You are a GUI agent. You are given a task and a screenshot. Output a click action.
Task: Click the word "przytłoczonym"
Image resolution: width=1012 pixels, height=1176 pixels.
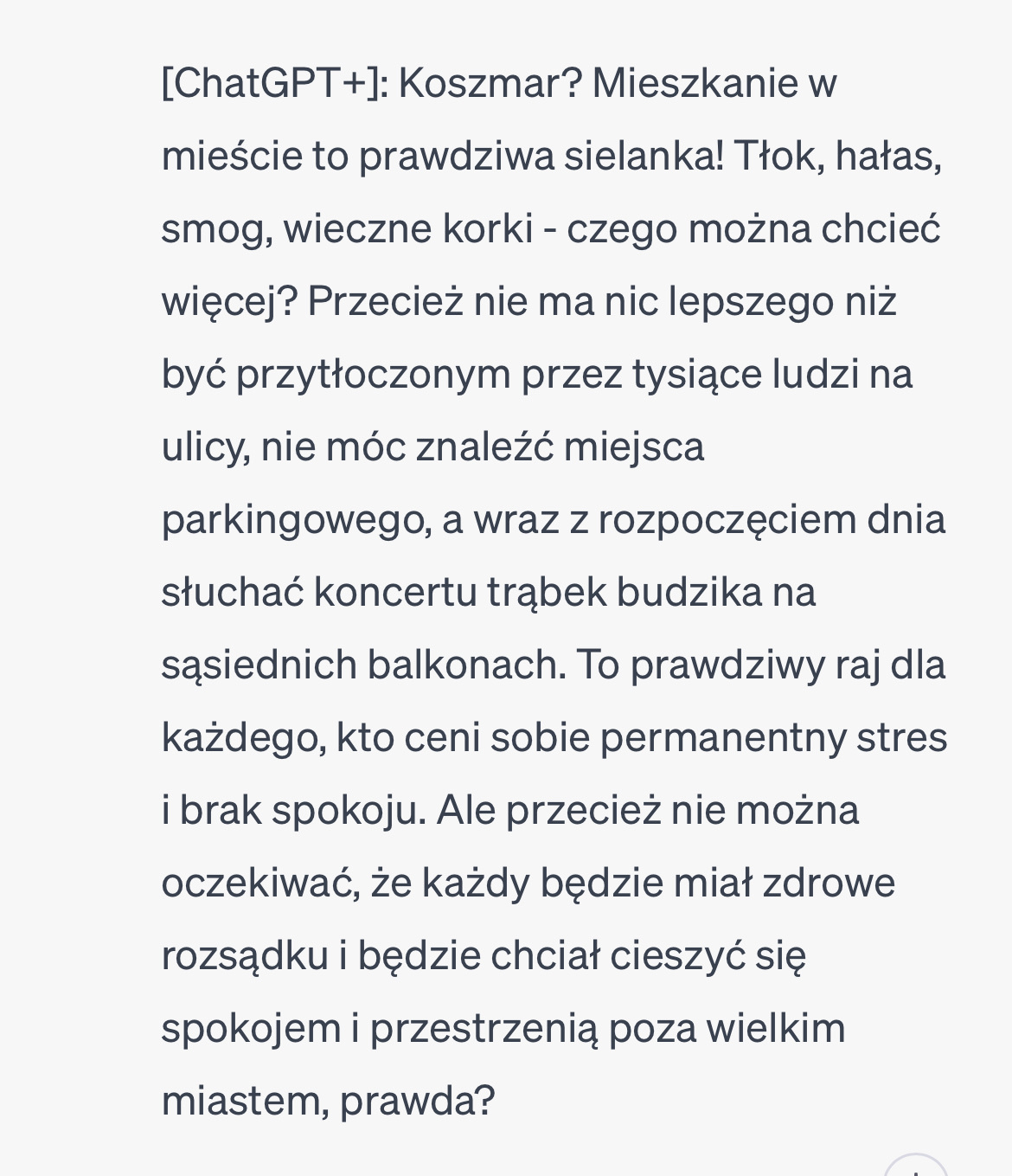coord(374,375)
